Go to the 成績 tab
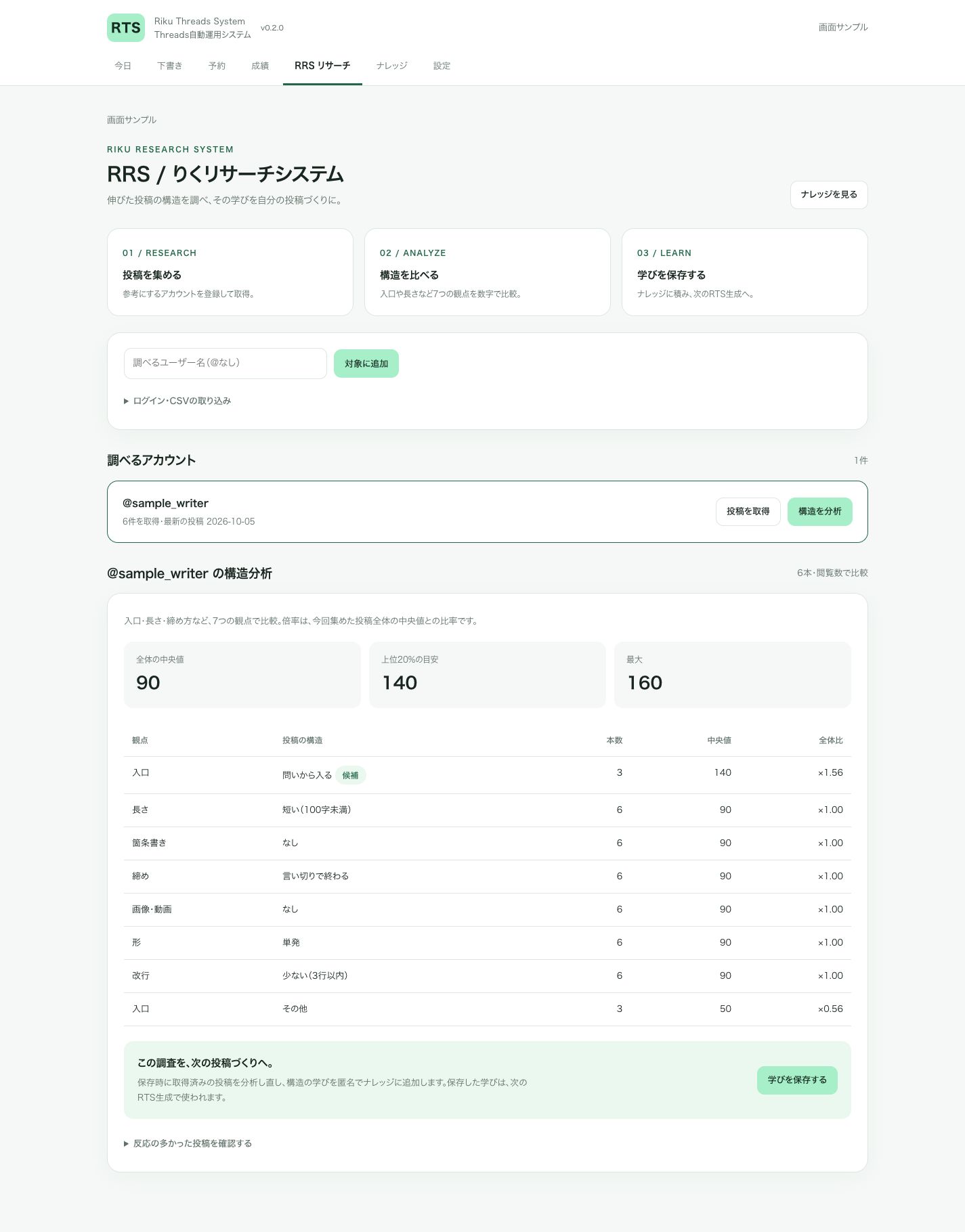 click(260, 66)
